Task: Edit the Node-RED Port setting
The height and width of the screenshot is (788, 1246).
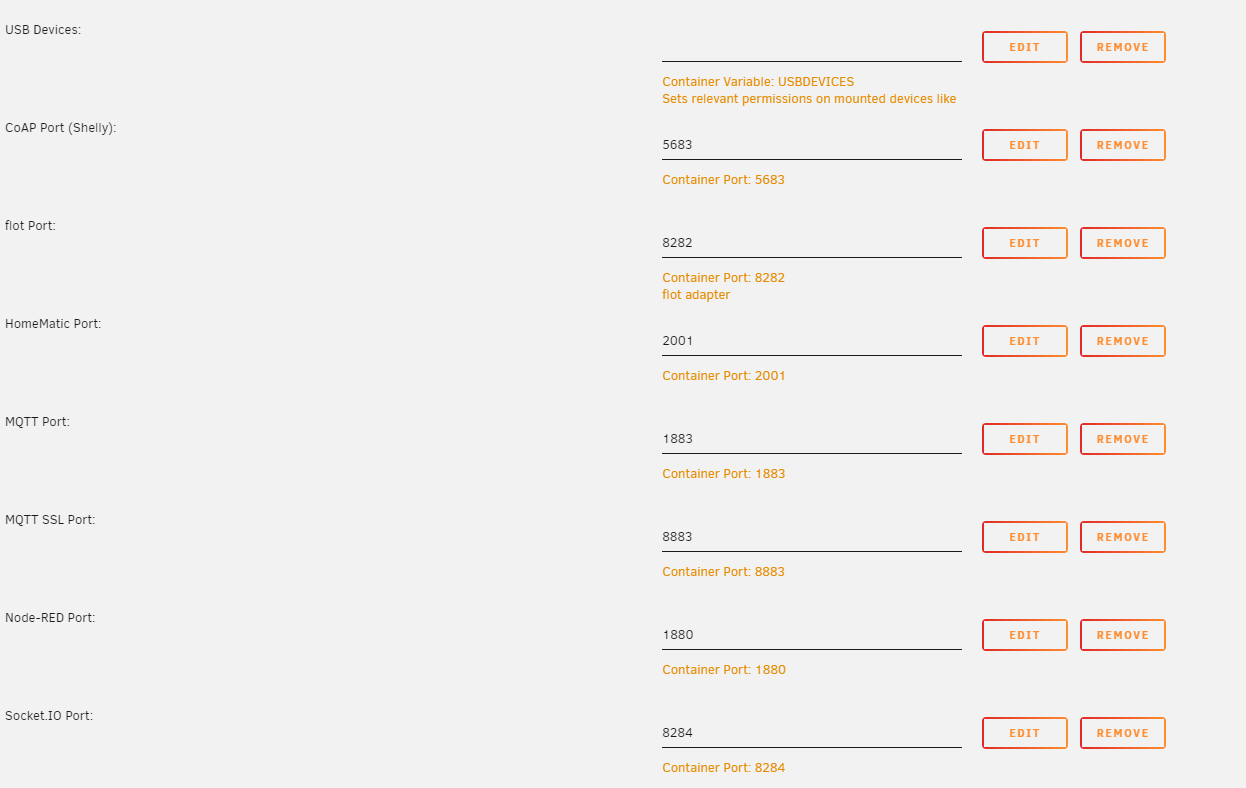Action: [x=1024, y=635]
